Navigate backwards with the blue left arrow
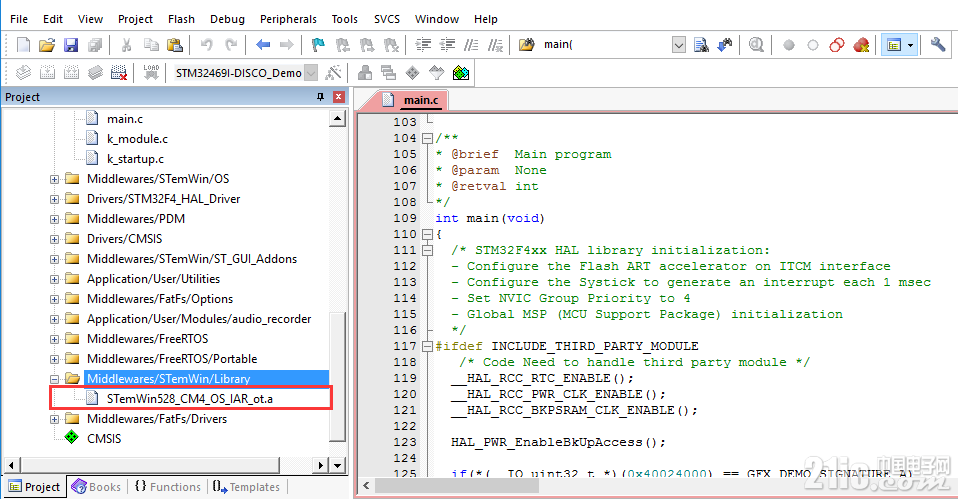Screen dimensions: 958x499 (263, 45)
